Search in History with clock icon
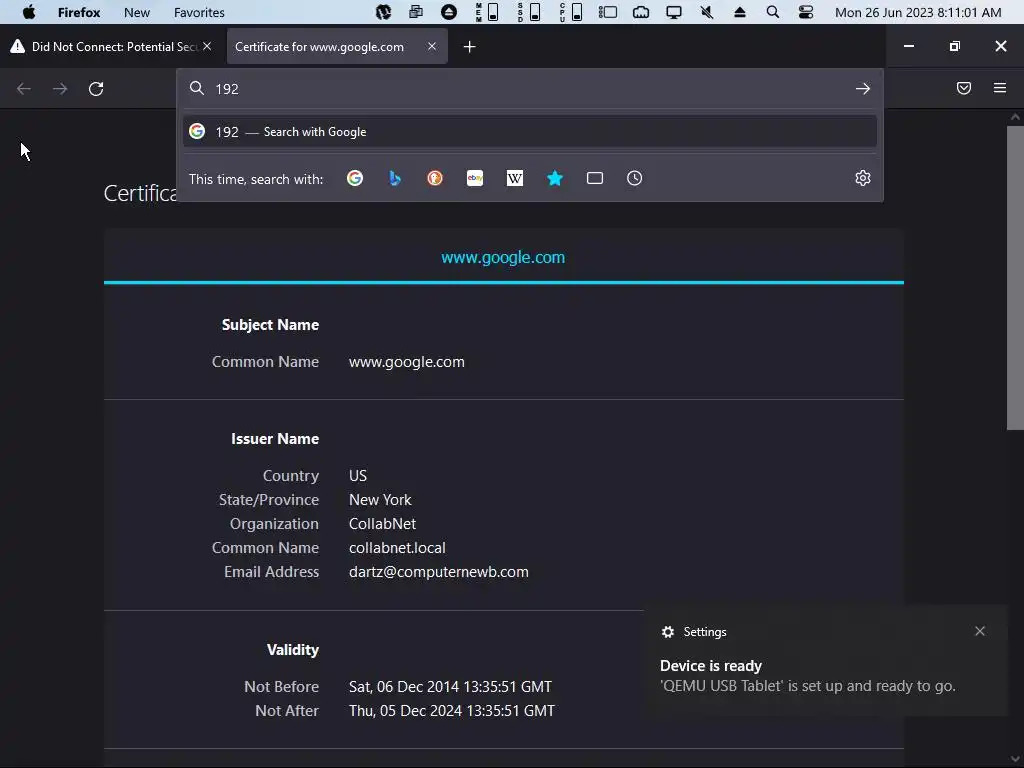The height and width of the screenshot is (768, 1024). [634, 178]
